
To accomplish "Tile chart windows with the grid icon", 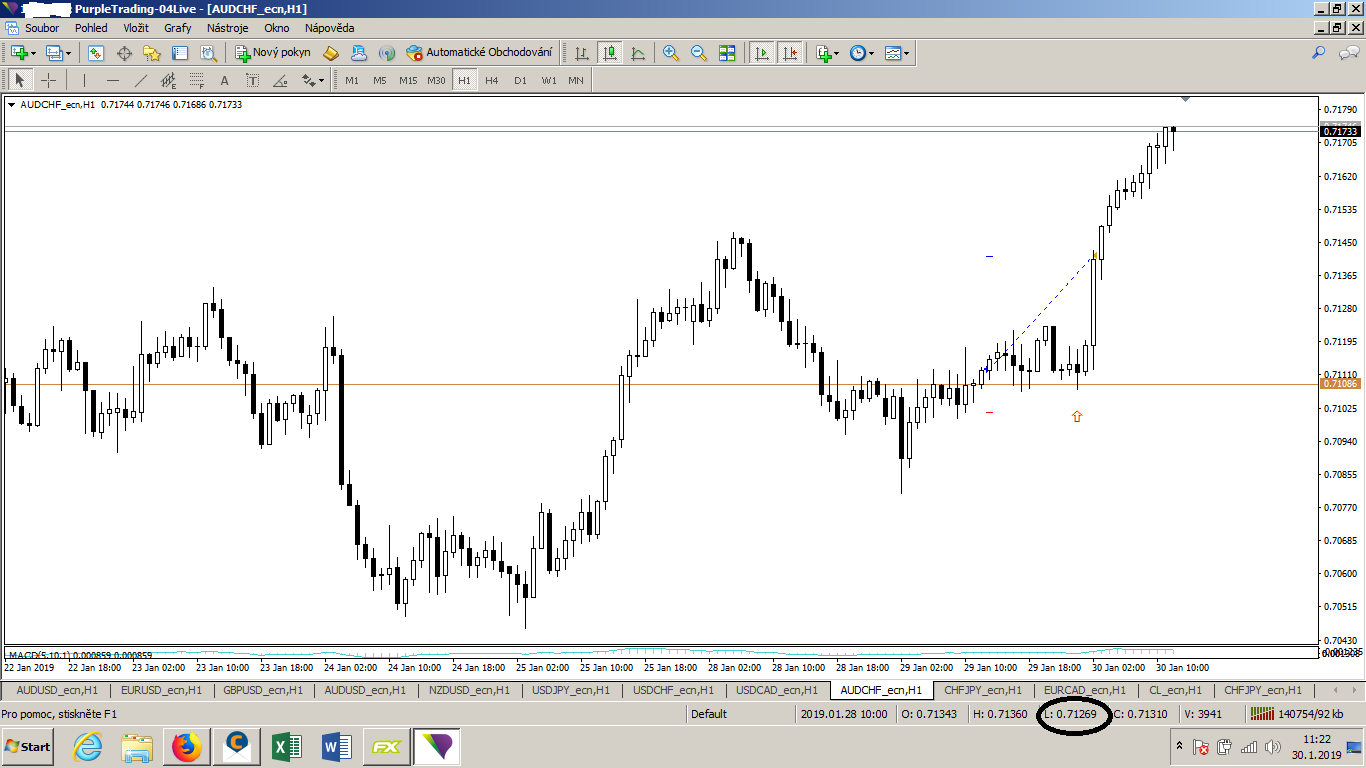I will pyautogui.click(x=727, y=53).
